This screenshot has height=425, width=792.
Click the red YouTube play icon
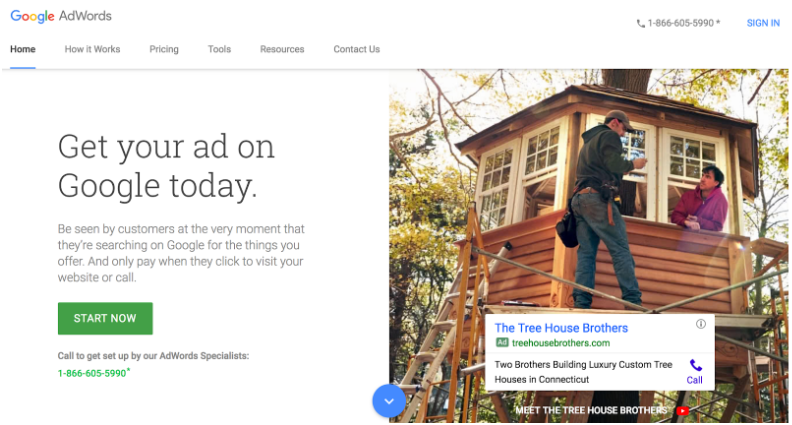(682, 411)
